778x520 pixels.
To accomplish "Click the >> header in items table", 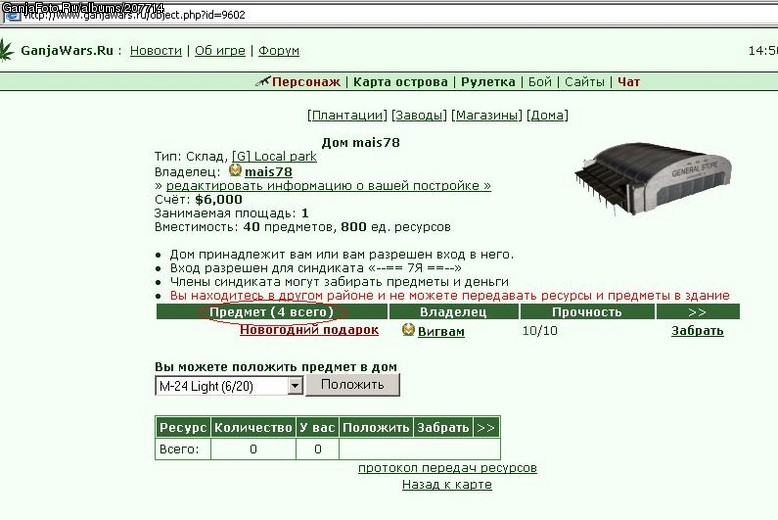I will pos(698,312).
